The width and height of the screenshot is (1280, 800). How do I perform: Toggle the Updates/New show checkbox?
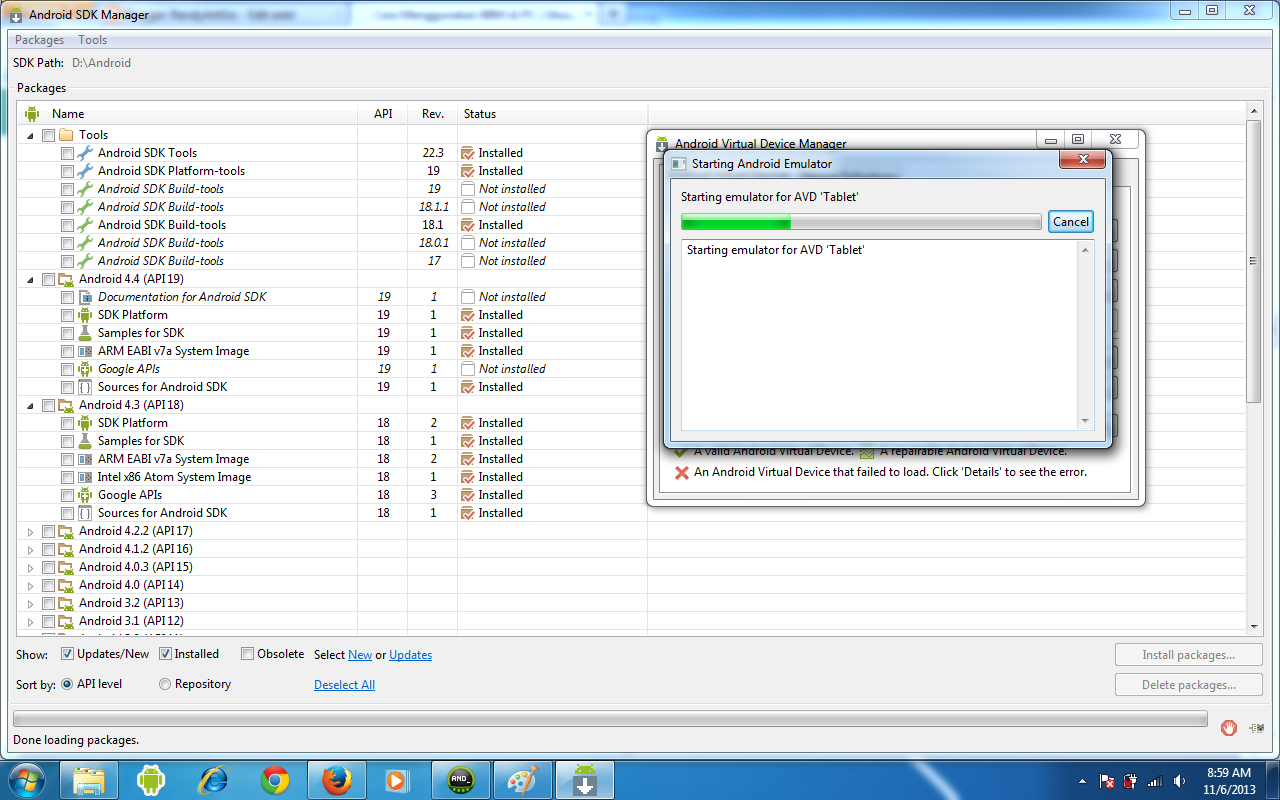pos(67,654)
